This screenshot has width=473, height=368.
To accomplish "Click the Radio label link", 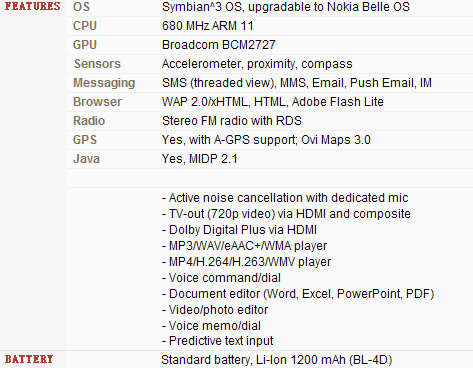I will click(x=89, y=121).
